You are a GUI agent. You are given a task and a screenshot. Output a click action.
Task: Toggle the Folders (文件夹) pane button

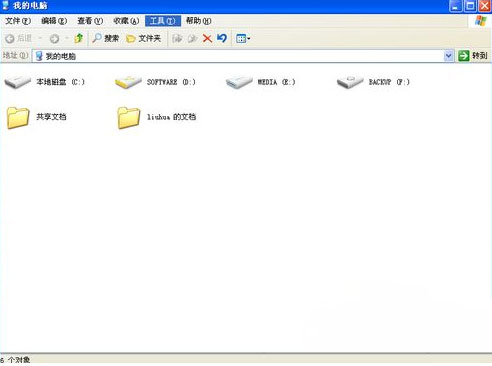click(144, 38)
